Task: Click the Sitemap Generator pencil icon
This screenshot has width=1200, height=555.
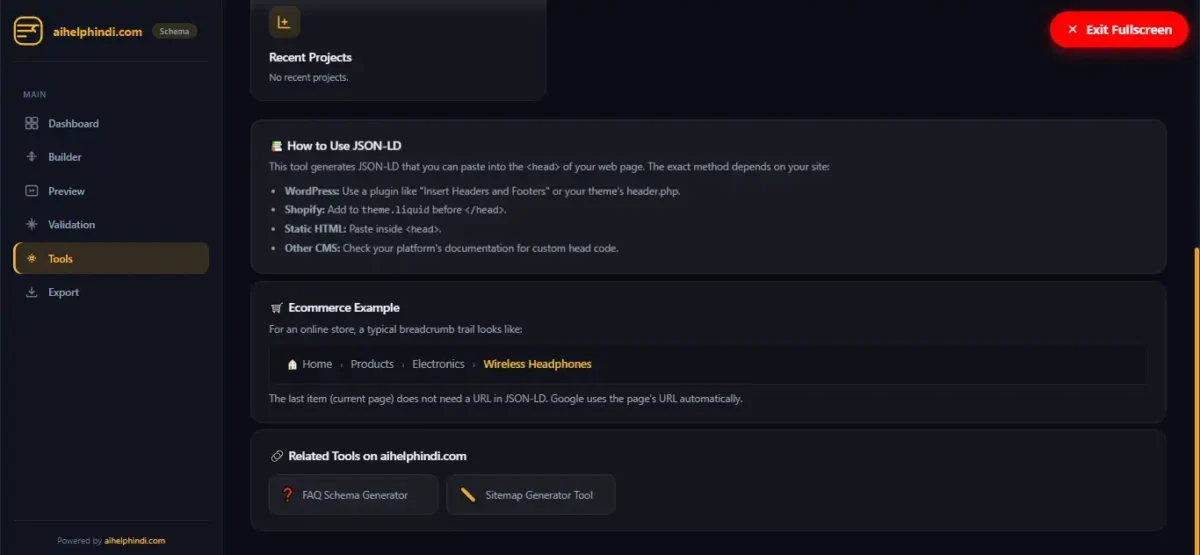Action: [x=467, y=495]
